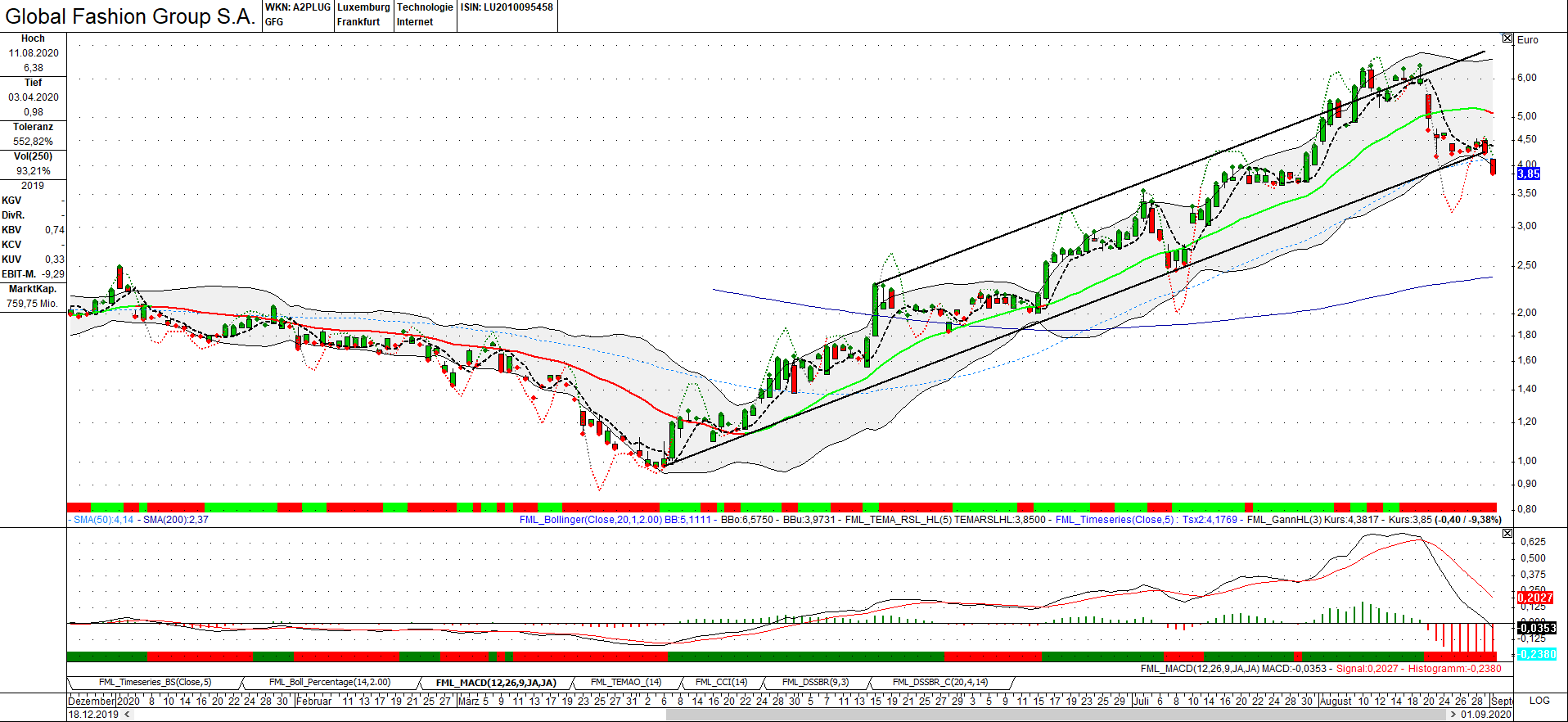Click the Hoch label in stats panel
Viewport: 1568px width, 722px height.
(33, 38)
